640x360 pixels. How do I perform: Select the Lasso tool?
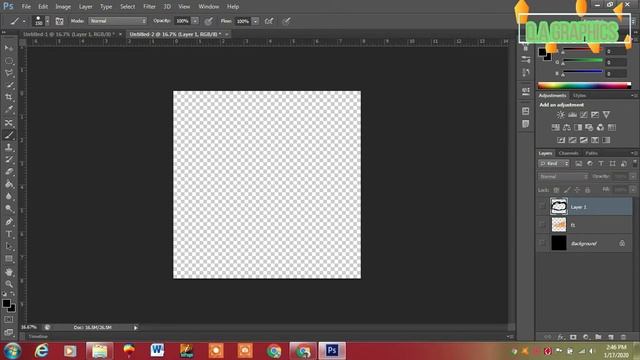coord(9,73)
